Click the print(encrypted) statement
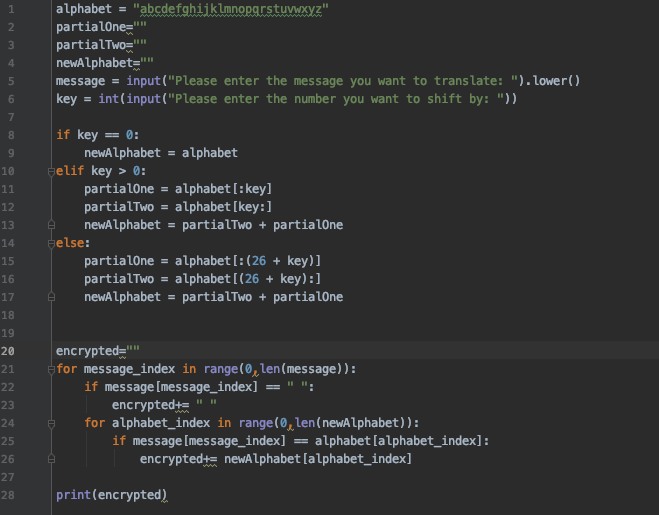This screenshot has height=515, width=659. pos(111,495)
